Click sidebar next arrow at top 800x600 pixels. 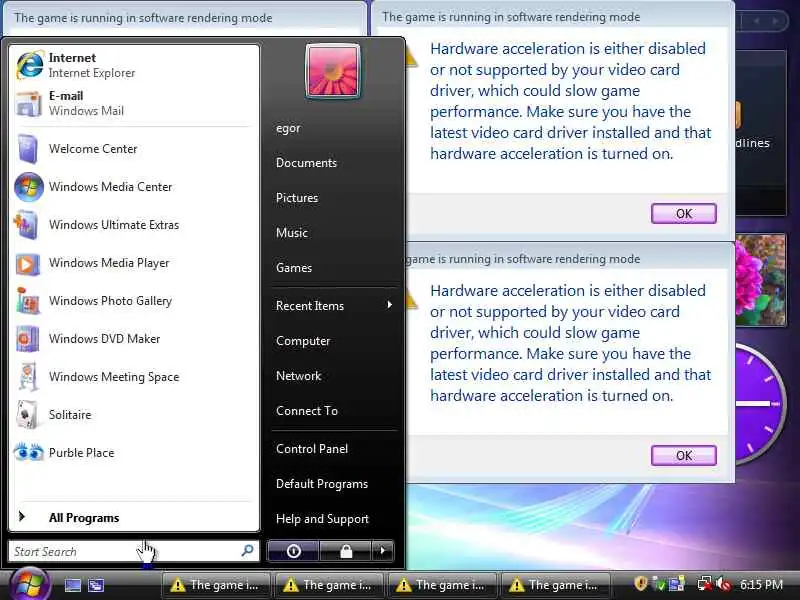click(x=776, y=21)
